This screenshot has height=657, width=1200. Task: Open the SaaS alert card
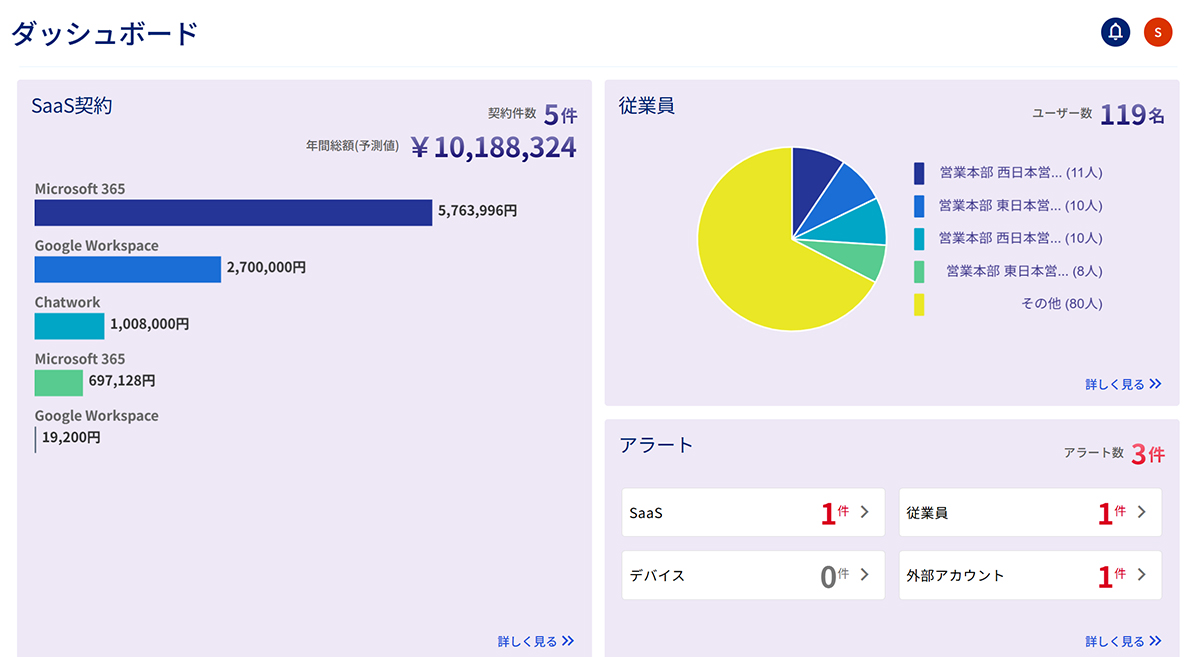(740, 513)
